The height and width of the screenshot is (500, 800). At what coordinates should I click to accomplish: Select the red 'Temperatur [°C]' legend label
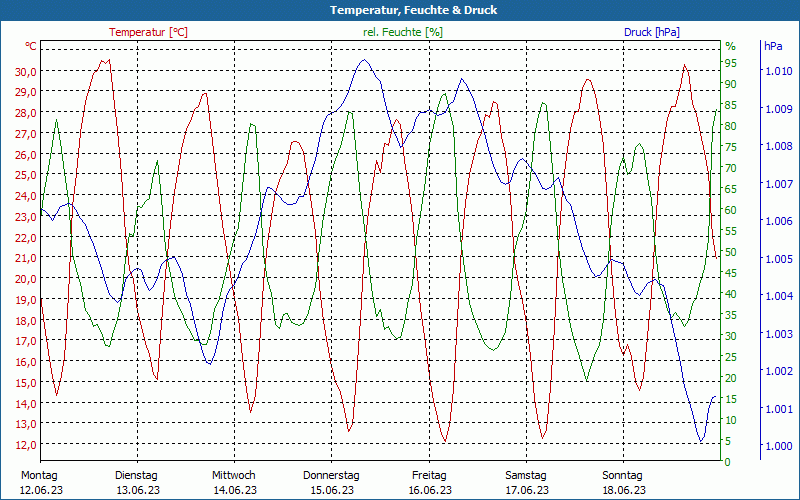[x=148, y=32]
